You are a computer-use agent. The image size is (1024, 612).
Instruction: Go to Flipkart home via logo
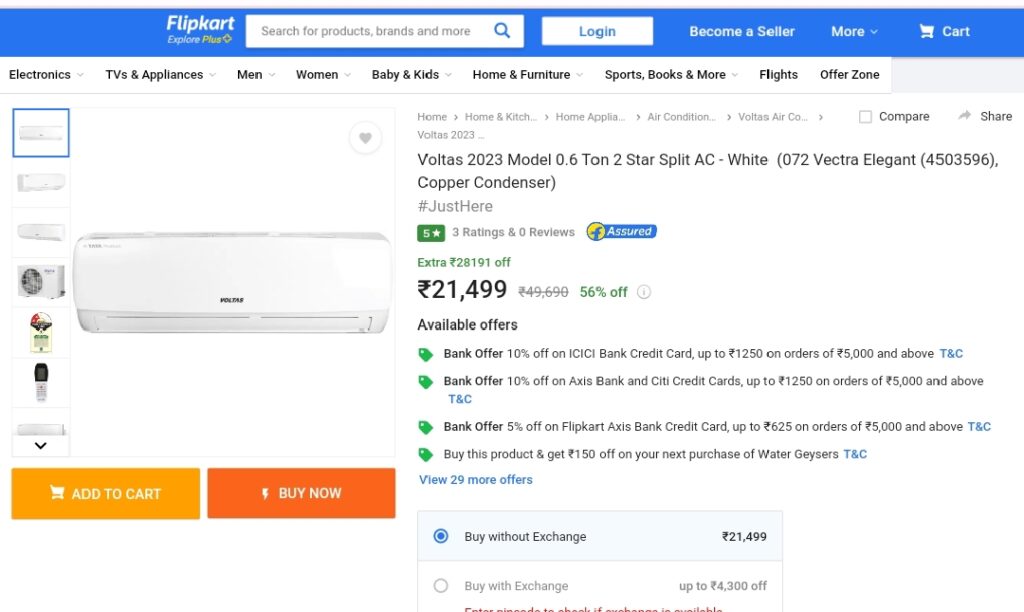(x=200, y=30)
